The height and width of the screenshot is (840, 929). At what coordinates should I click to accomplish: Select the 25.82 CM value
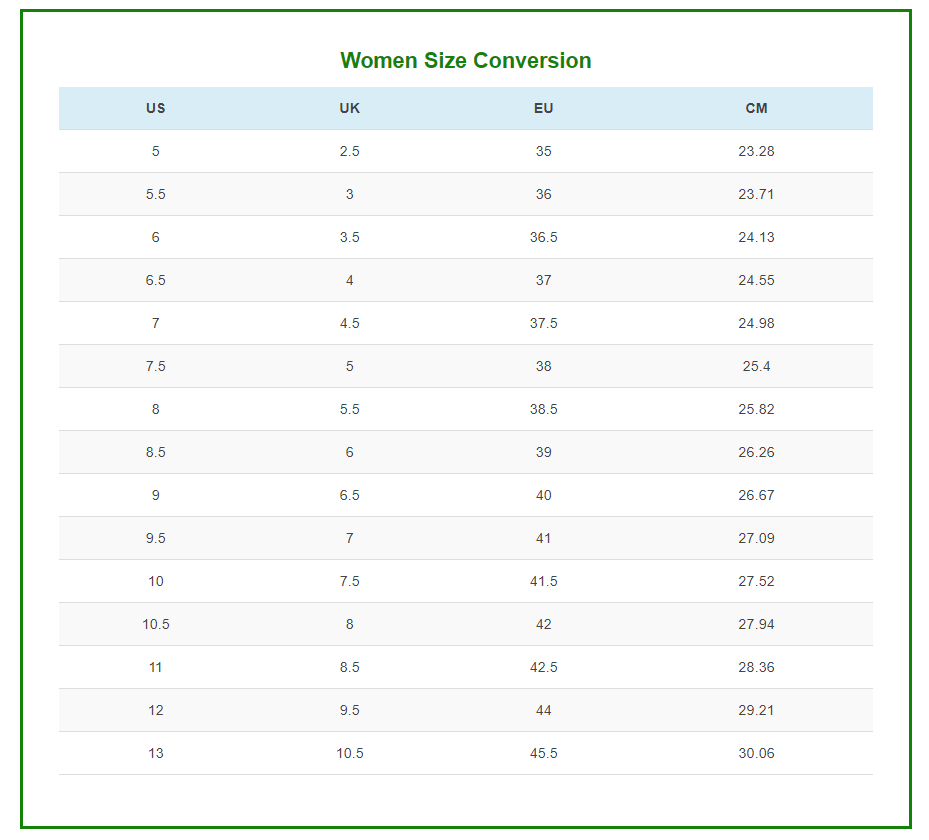click(x=756, y=409)
